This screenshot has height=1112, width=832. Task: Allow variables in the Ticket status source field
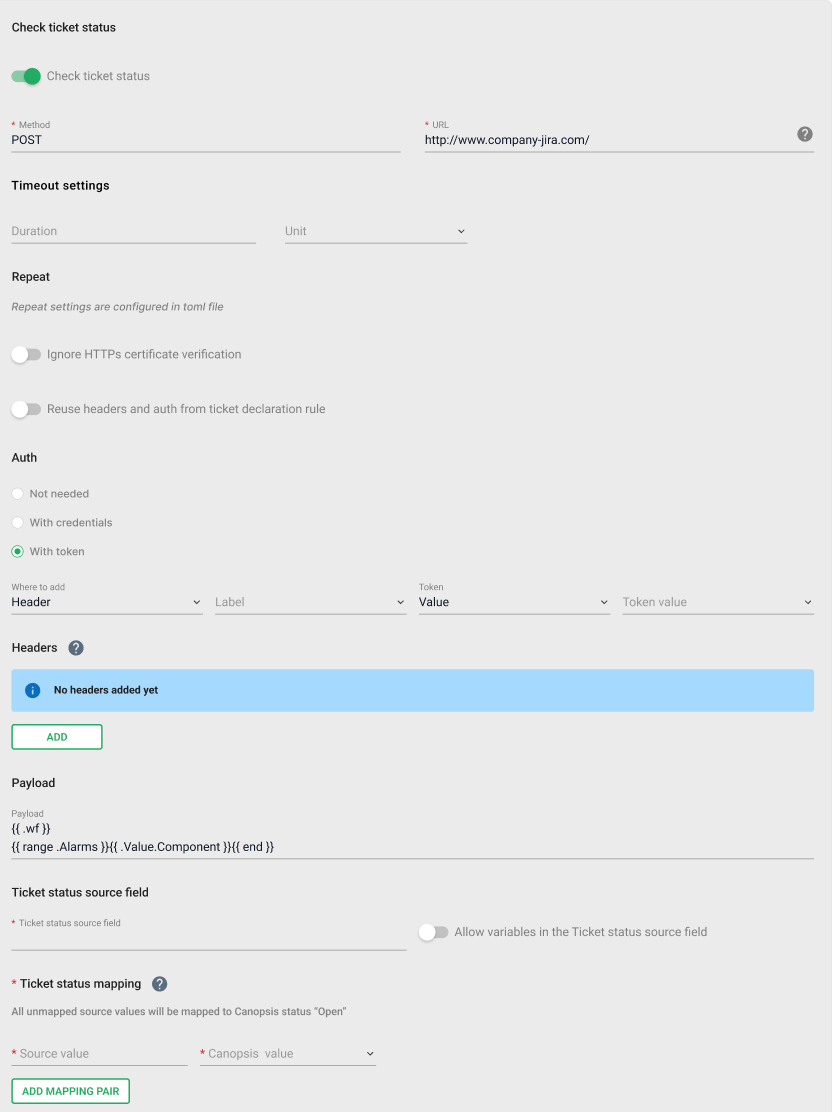[434, 932]
